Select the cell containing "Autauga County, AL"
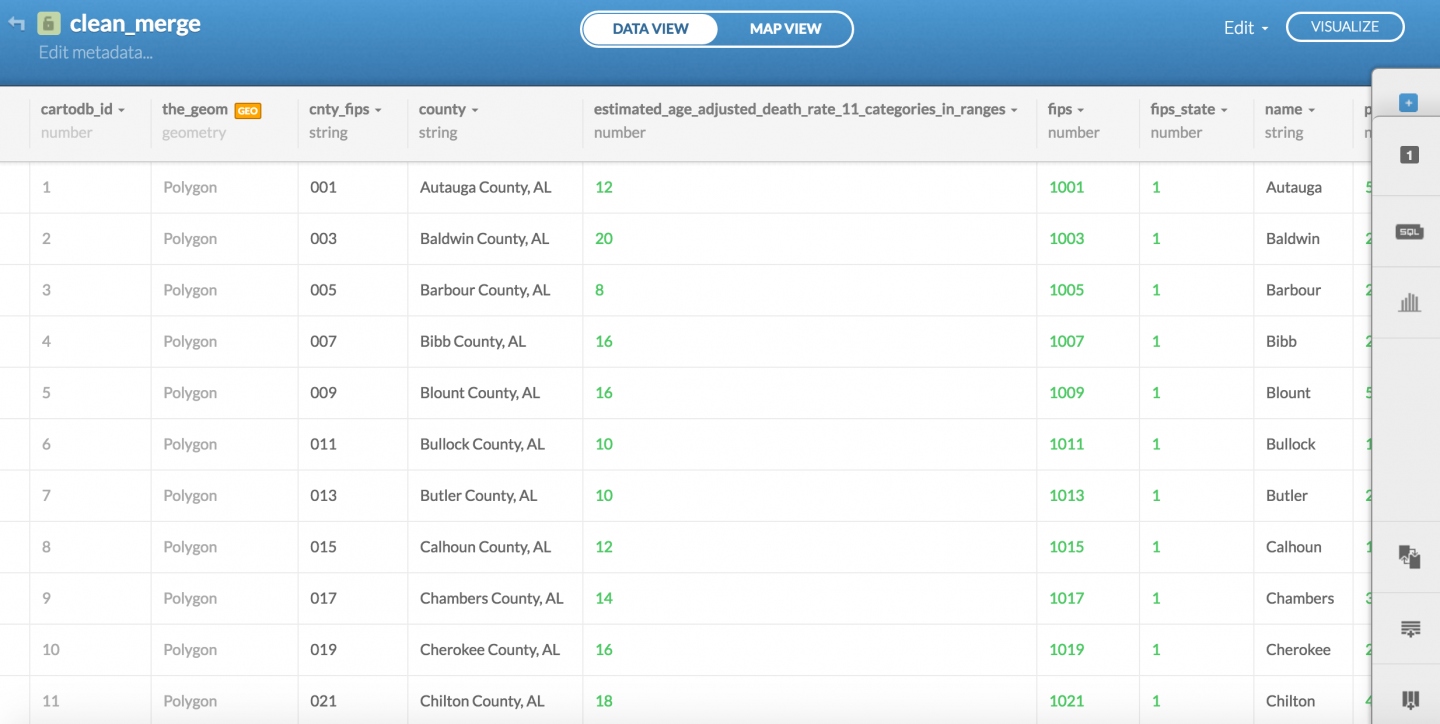The image size is (1440, 724). [x=483, y=187]
